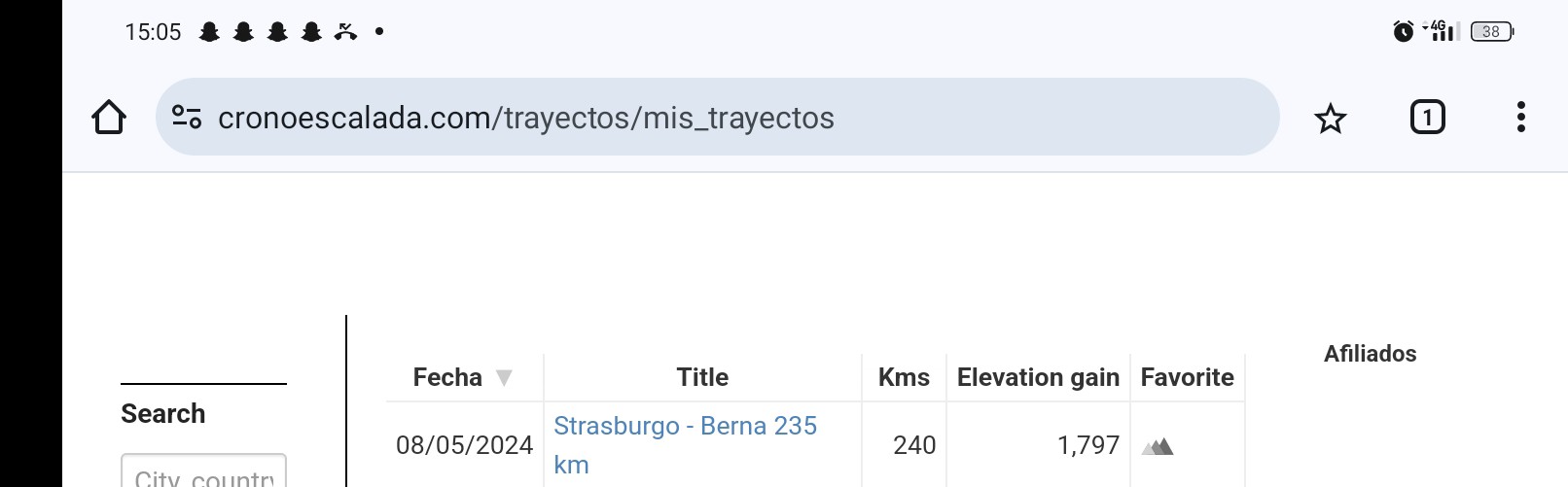Open the browser three-dot menu
Screen dimensions: 1568x487
click(x=1520, y=118)
